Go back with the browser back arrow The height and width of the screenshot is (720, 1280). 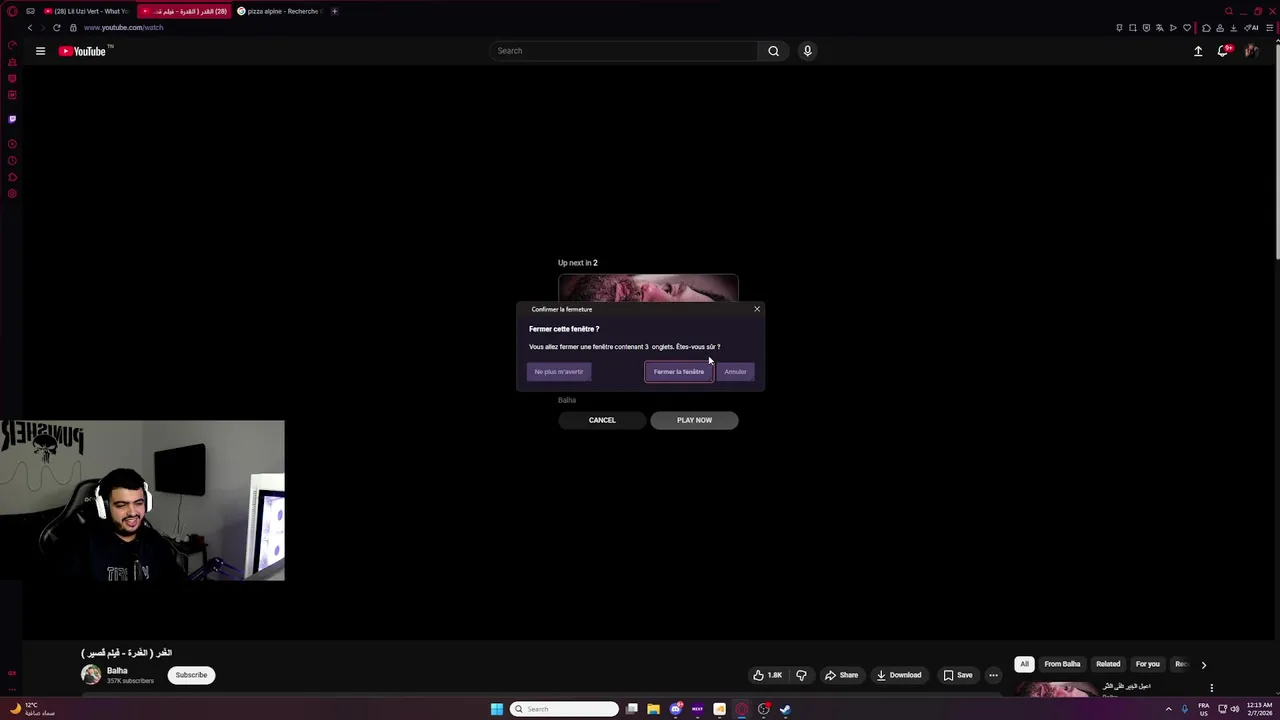click(29, 27)
